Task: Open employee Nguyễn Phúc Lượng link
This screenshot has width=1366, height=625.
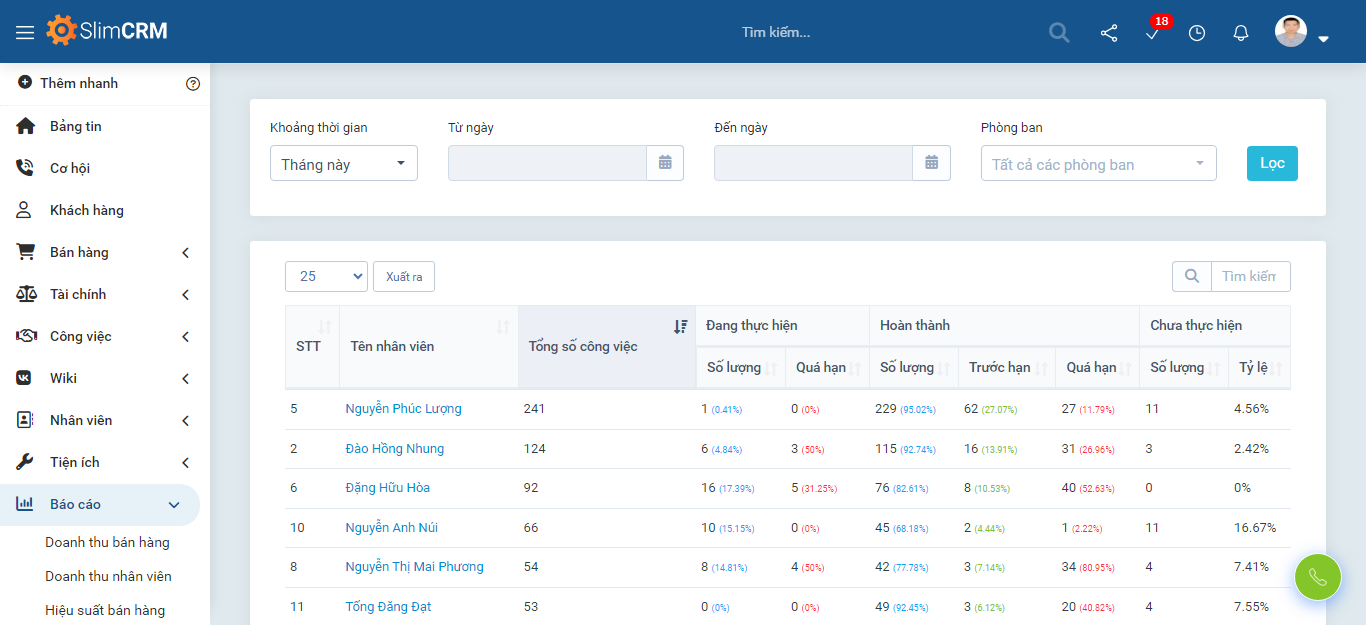Action: pos(403,409)
